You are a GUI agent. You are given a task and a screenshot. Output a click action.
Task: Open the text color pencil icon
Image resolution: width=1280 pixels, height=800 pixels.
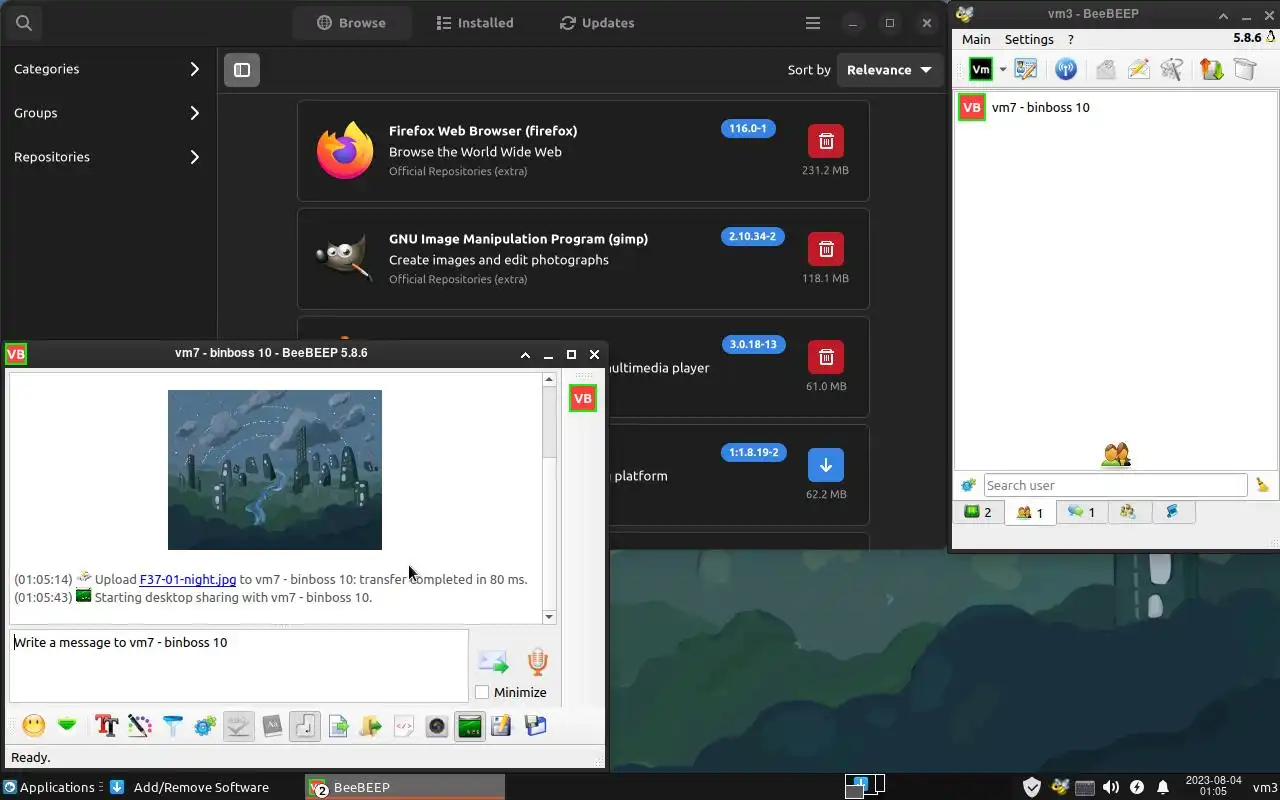(140, 725)
